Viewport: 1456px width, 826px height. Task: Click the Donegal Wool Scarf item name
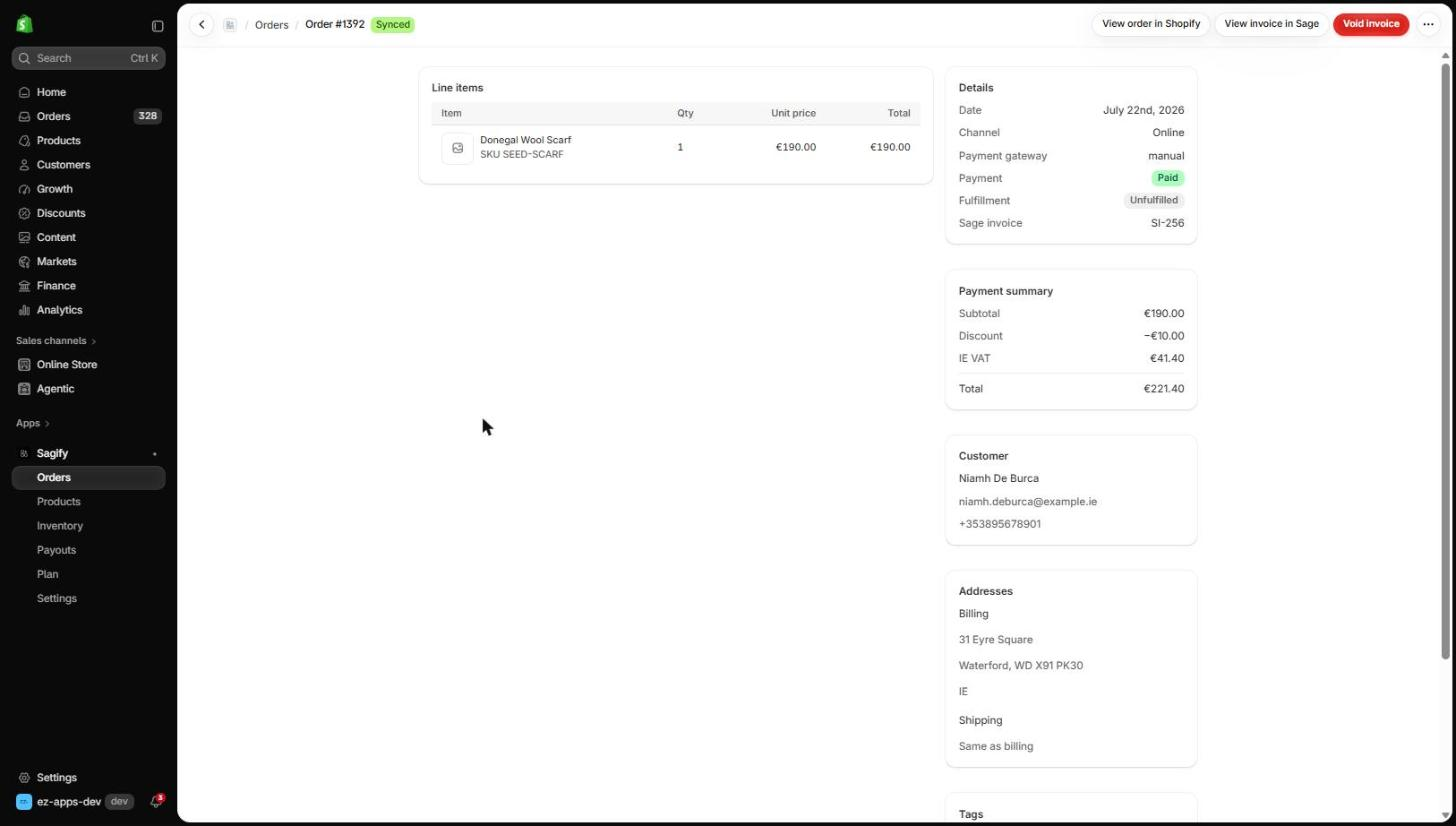coord(525,140)
